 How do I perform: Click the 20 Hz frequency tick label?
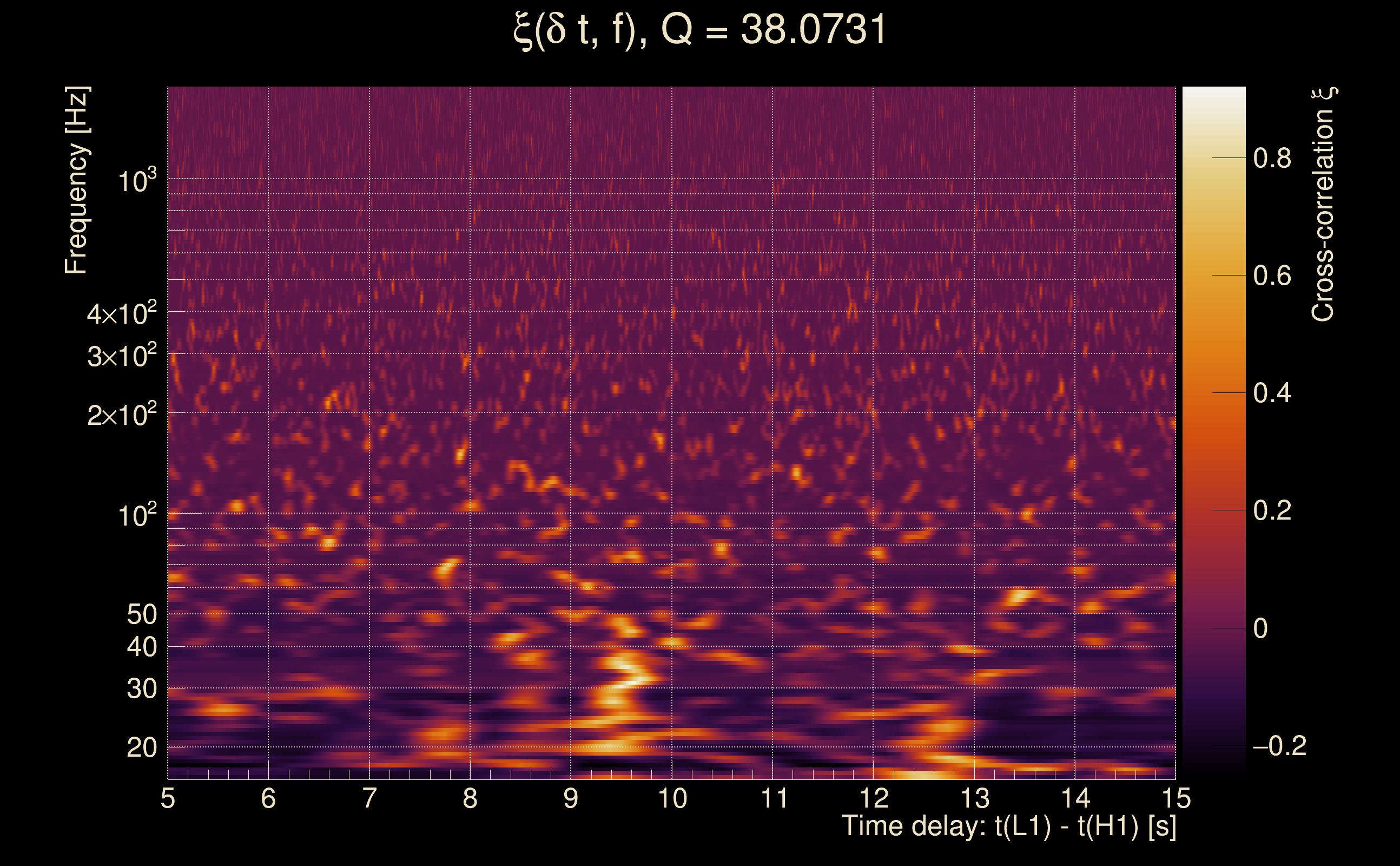click(141, 748)
